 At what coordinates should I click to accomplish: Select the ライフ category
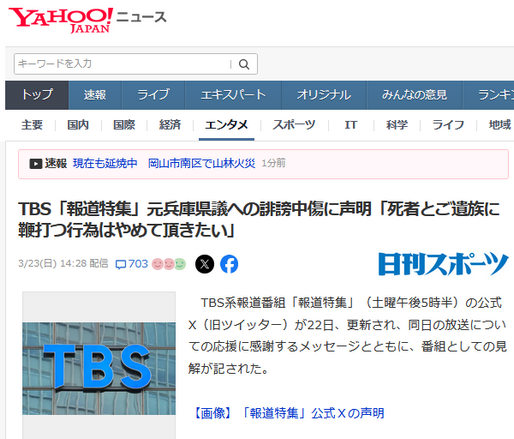click(x=448, y=125)
